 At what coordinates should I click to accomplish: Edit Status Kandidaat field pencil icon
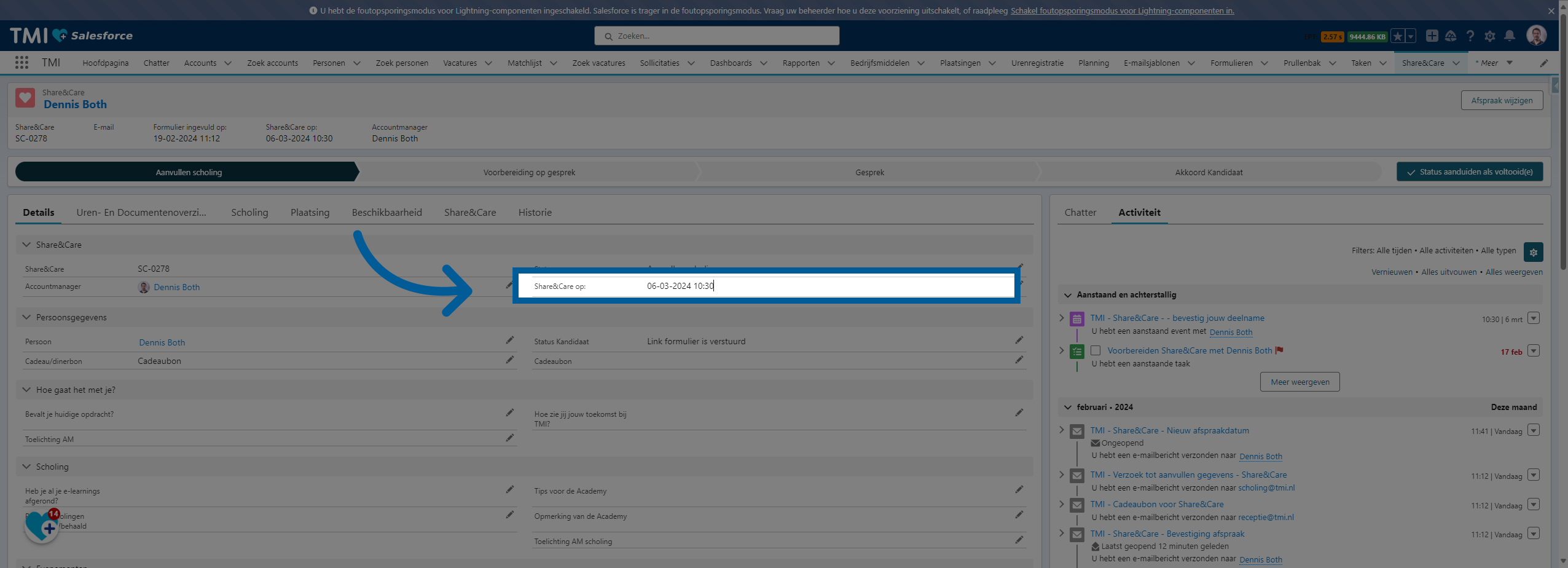tap(1019, 341)
